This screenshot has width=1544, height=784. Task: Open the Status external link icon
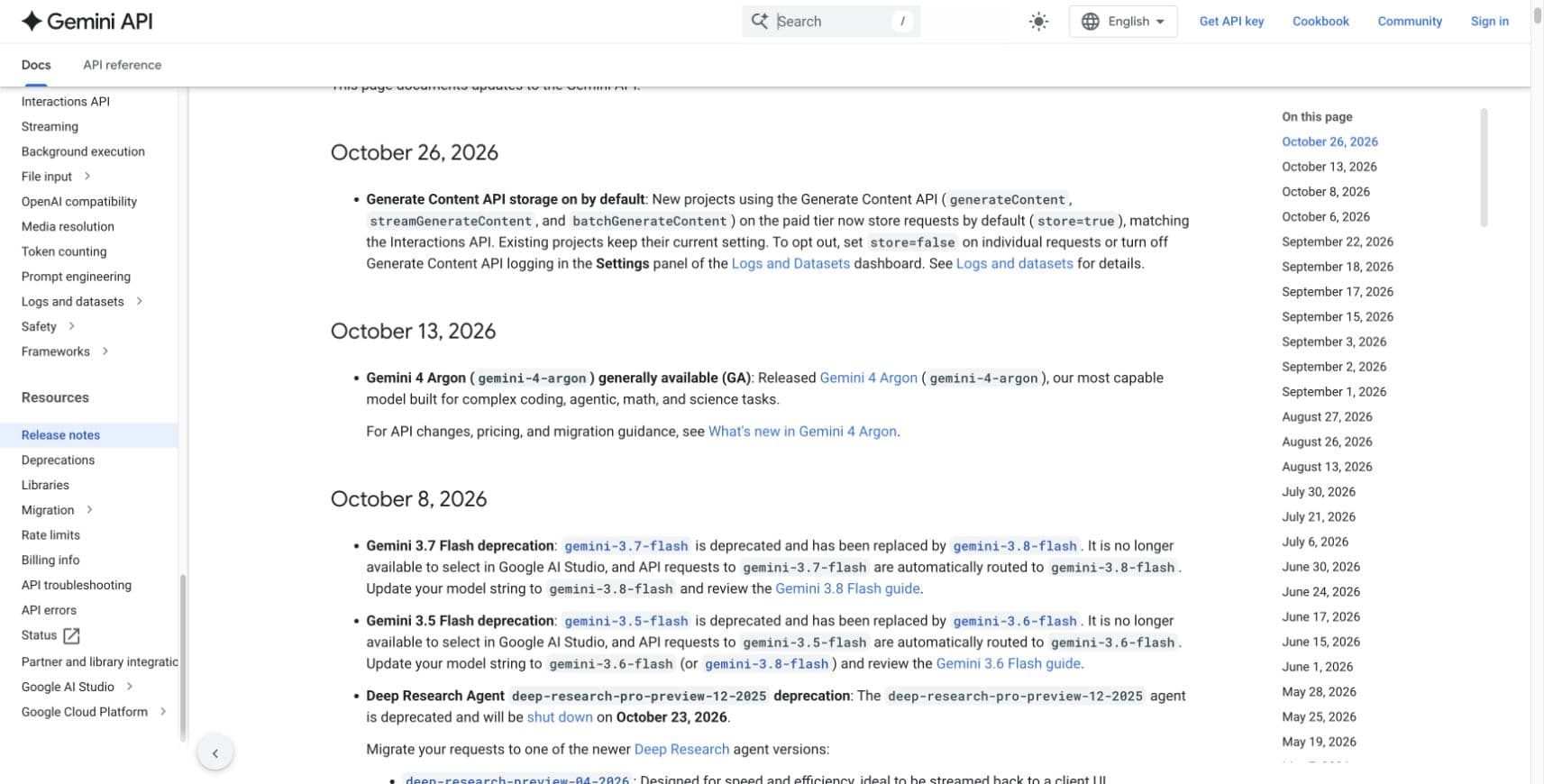(71, 636)
